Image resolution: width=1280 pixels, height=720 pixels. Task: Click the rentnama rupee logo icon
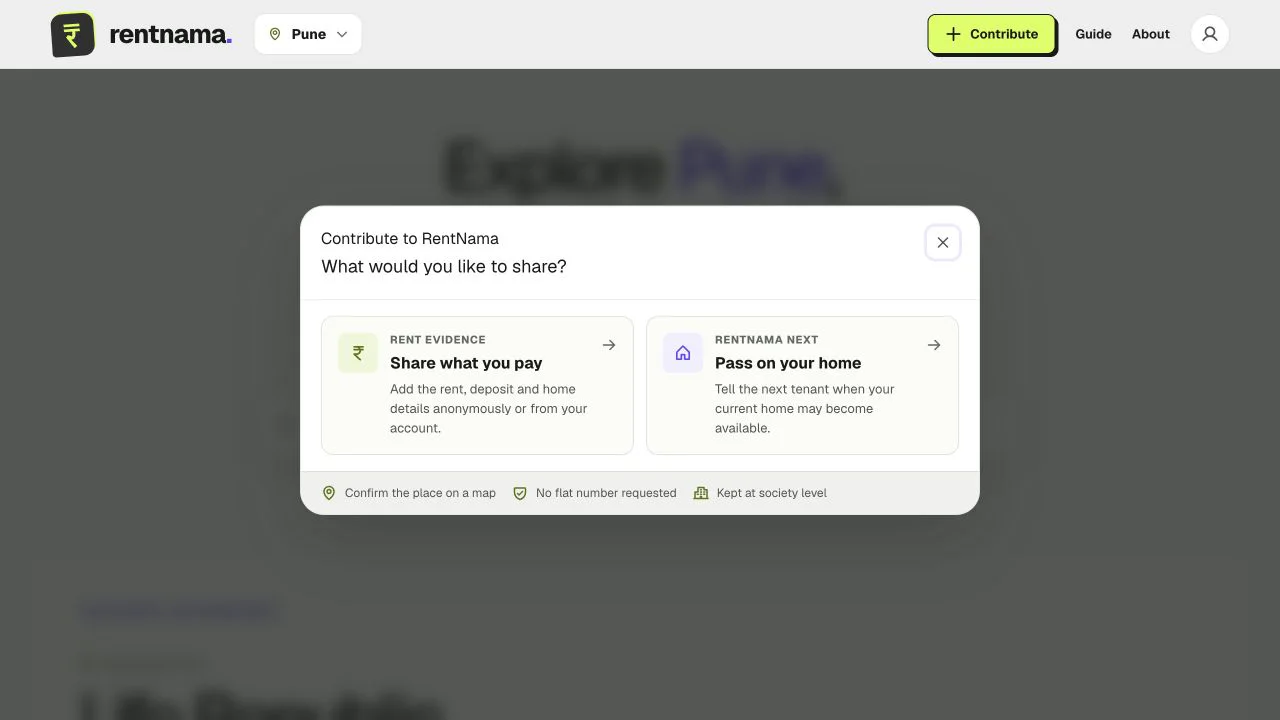(72, 34)
